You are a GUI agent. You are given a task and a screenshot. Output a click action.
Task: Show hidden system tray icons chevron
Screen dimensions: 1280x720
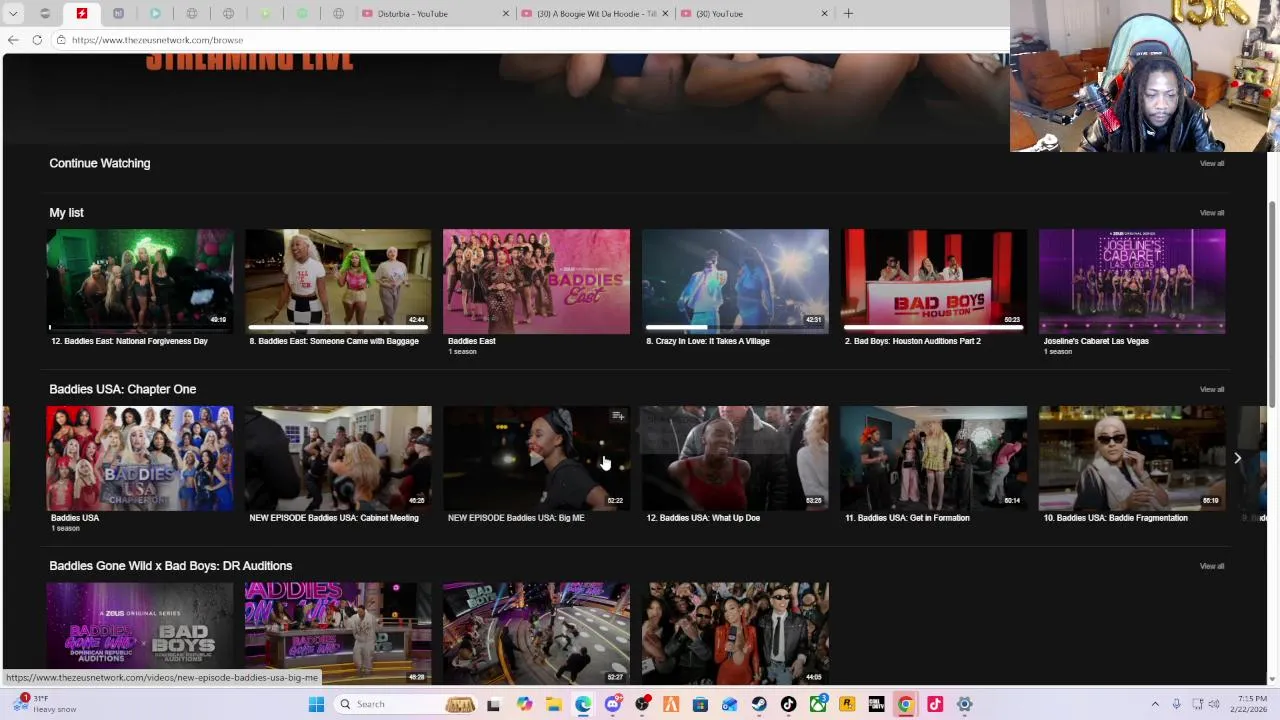point(1155,704)
